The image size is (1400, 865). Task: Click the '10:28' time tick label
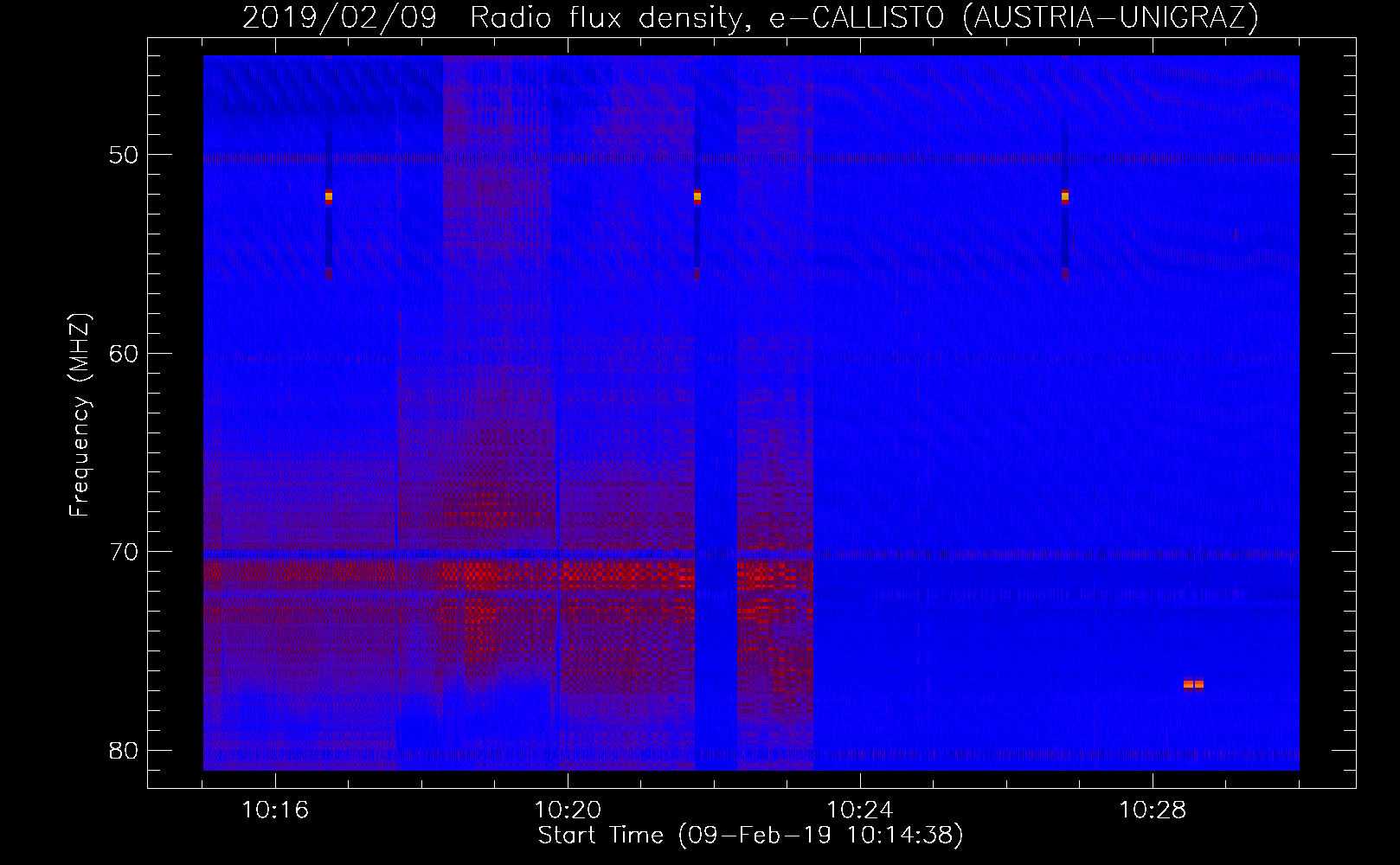coord(1153,811)
